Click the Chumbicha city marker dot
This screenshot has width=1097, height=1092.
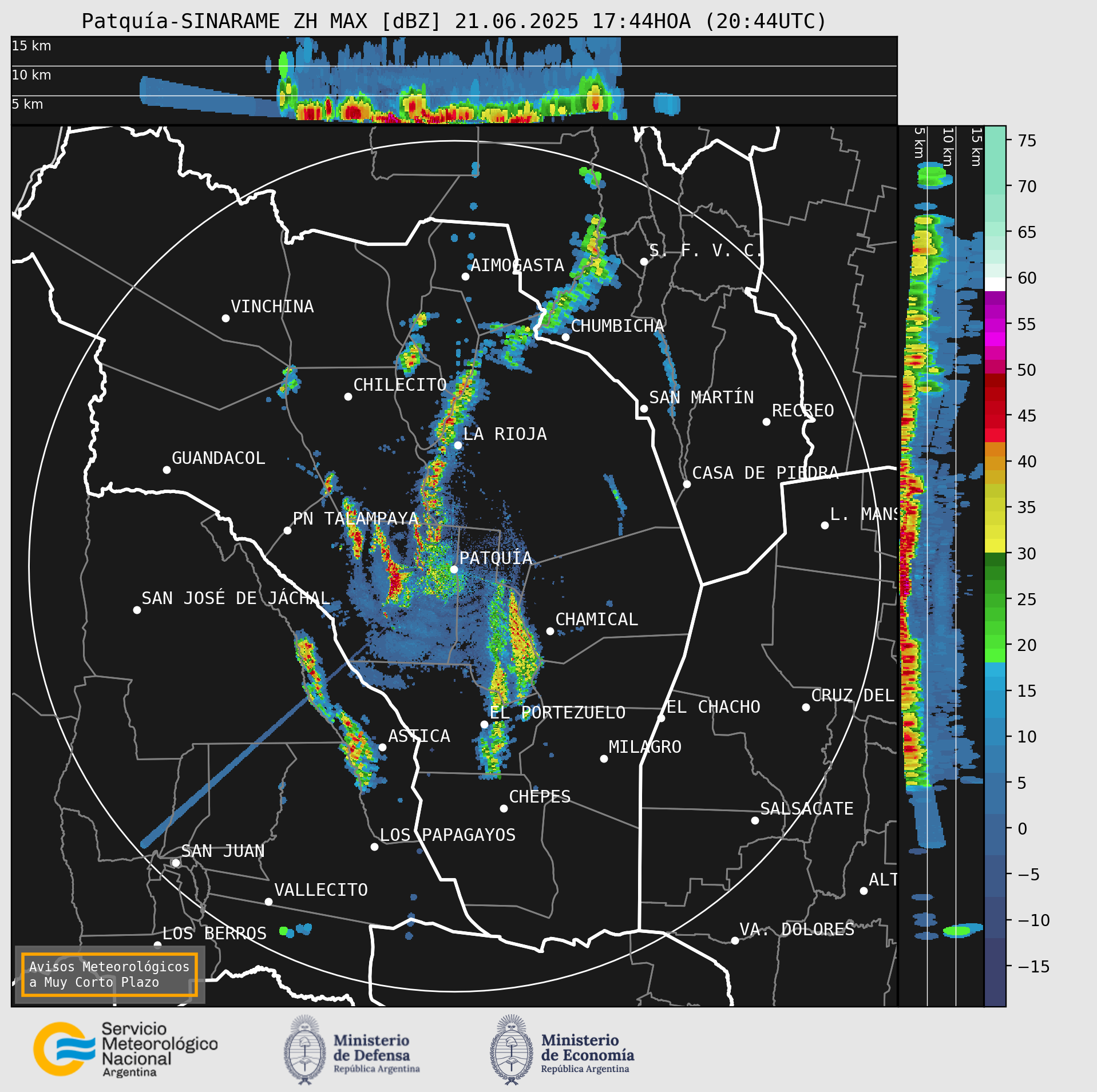click(565, 337)
